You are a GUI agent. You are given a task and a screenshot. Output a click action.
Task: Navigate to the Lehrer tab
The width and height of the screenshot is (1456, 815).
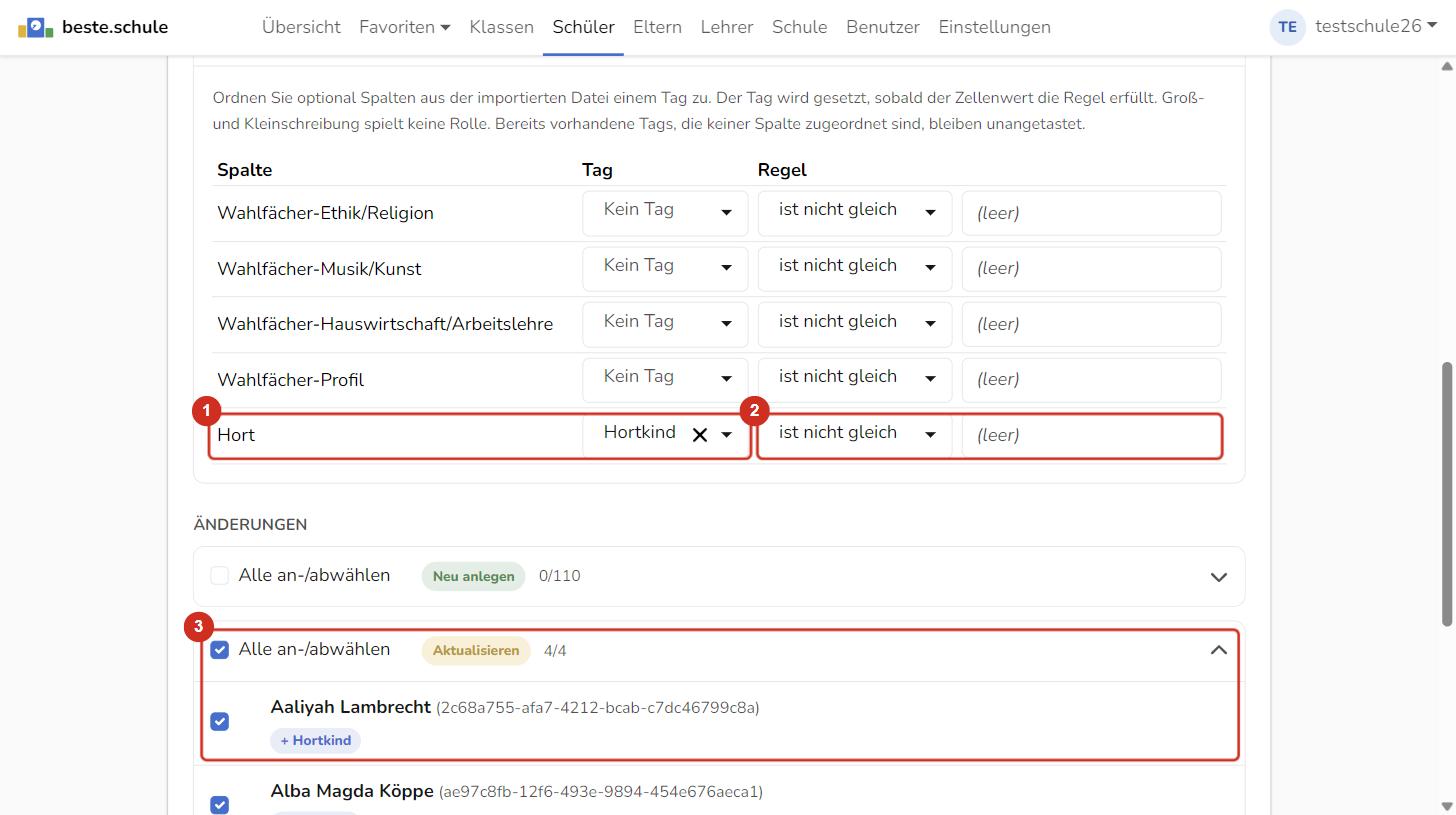pos(727,27)
